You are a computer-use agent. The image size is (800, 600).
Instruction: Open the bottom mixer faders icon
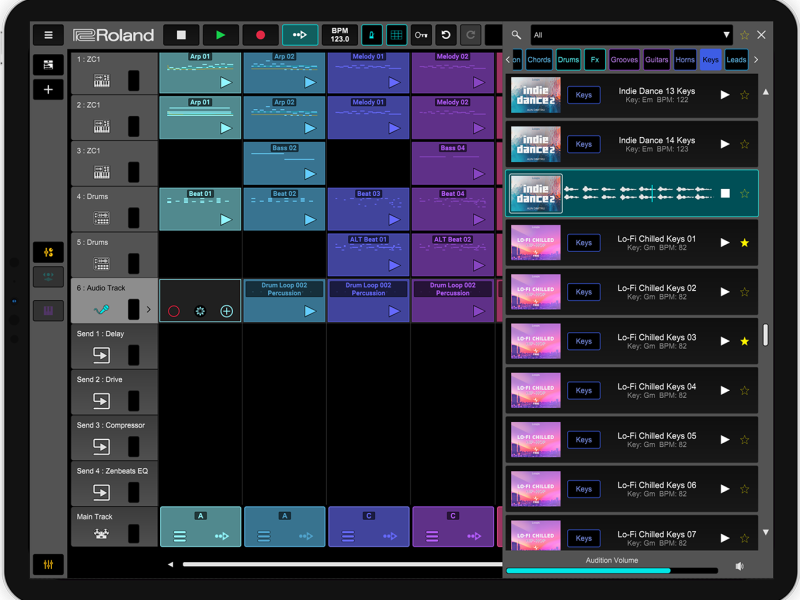click(x=48, y=564)
